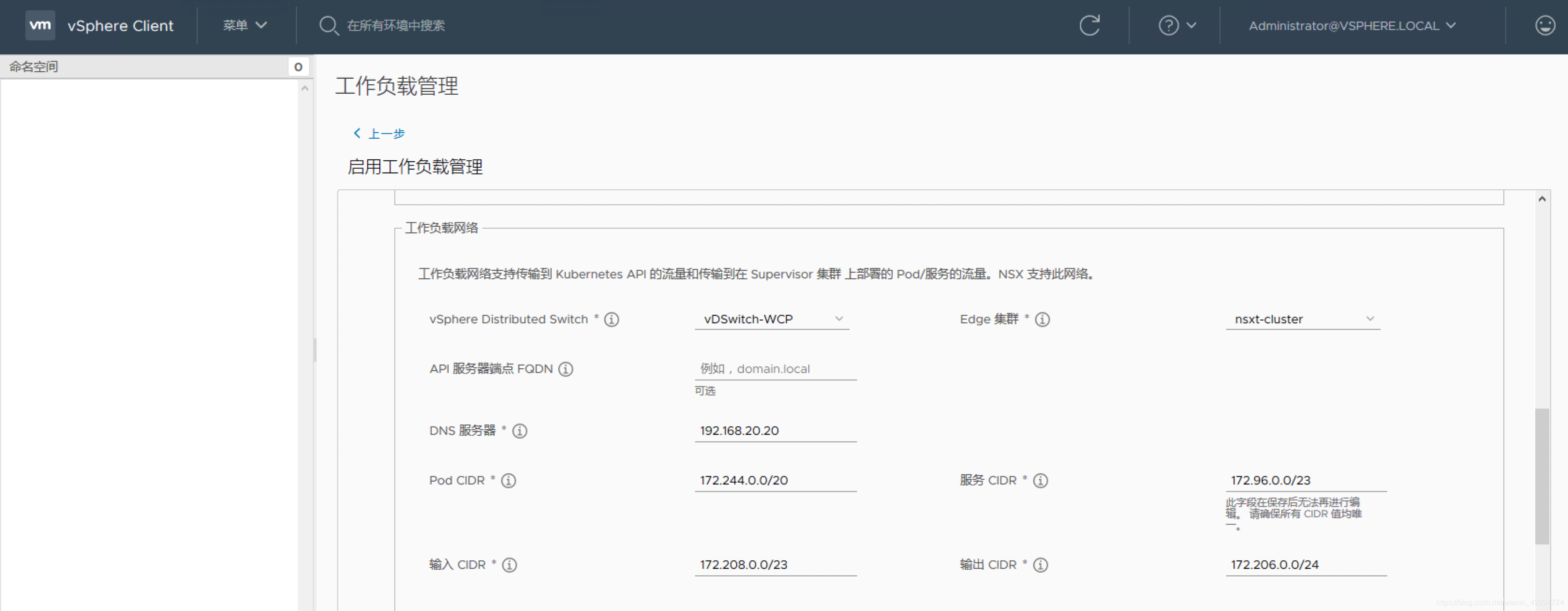The height and width of the screenshot is (611, 1568).
Task: Refresh using the circular arrow icon
Action: click(1089, 26)
